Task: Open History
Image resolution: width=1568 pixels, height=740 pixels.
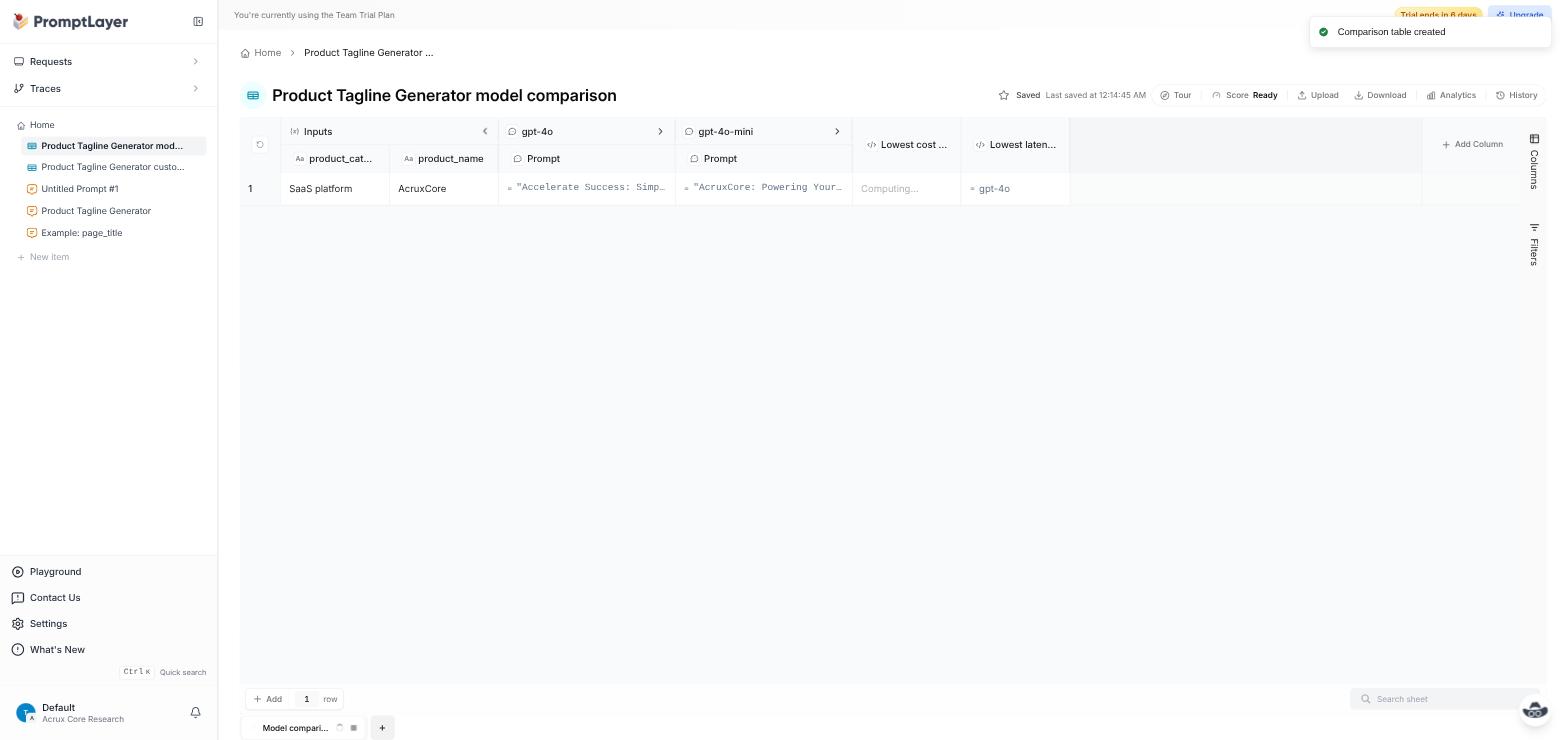Action: (1516, 96)
